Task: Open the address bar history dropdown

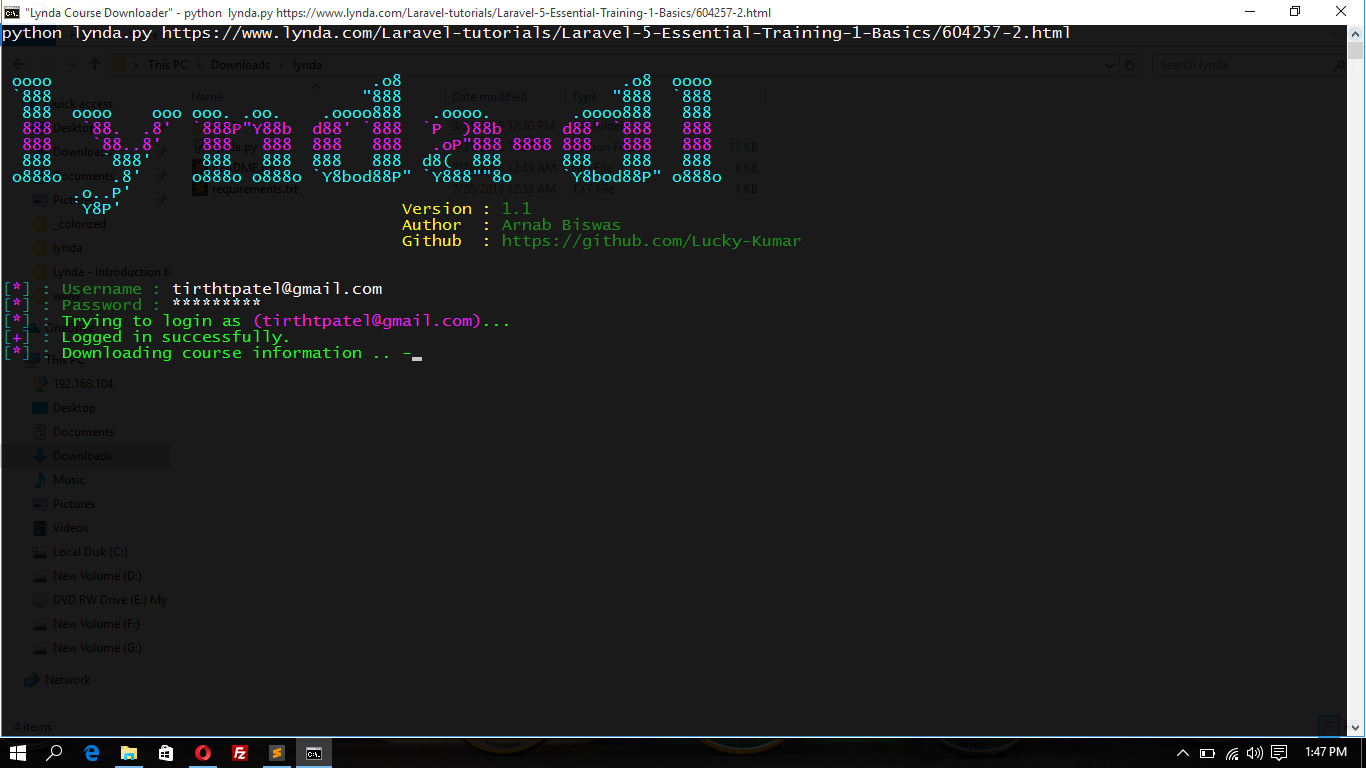Action: (1110, 64)
